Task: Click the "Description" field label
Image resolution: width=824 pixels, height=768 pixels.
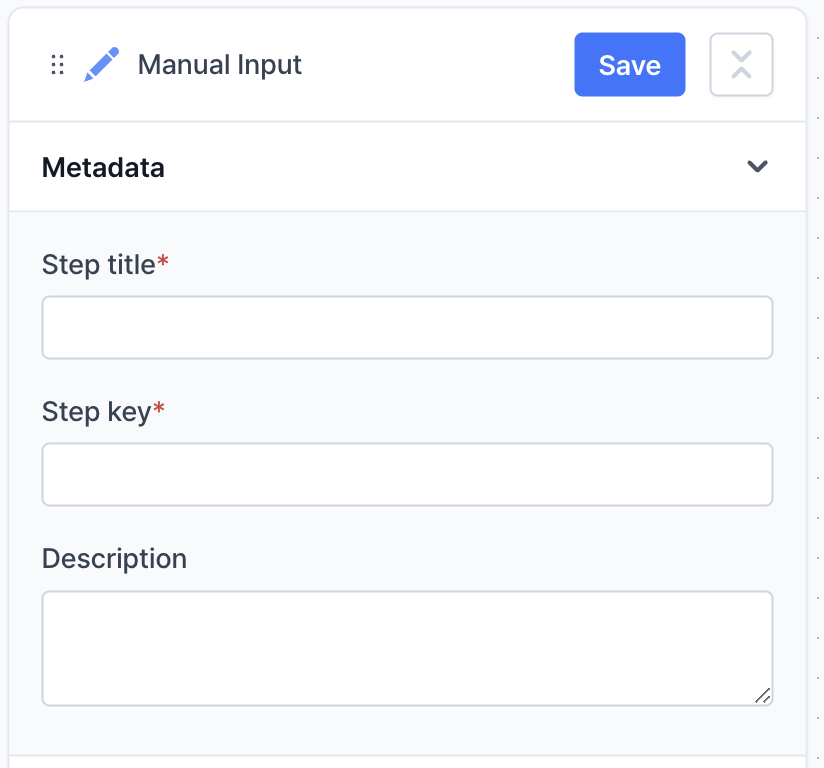Action: point(114,558)
